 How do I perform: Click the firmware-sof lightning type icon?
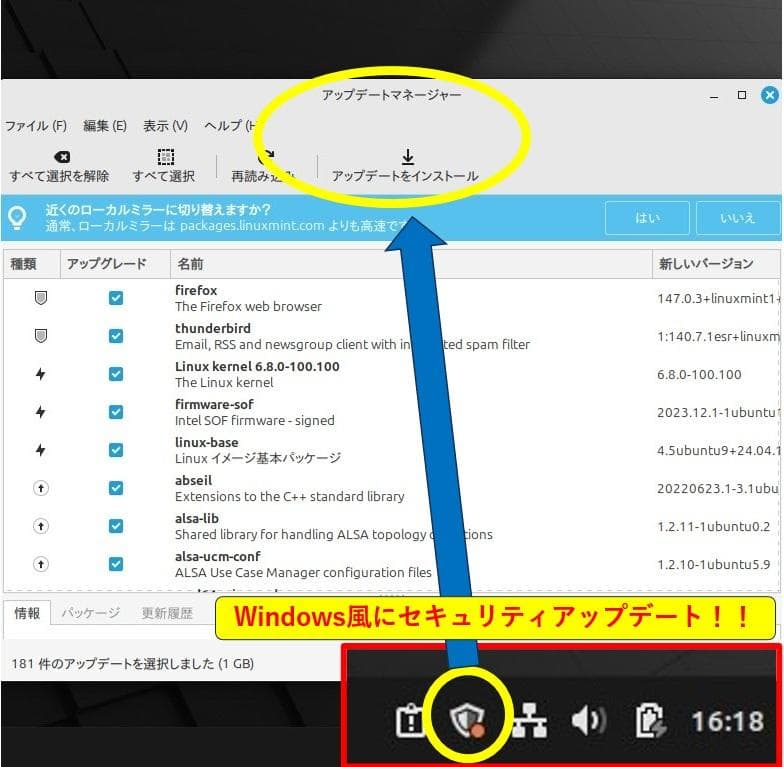[x=41, y=412]
